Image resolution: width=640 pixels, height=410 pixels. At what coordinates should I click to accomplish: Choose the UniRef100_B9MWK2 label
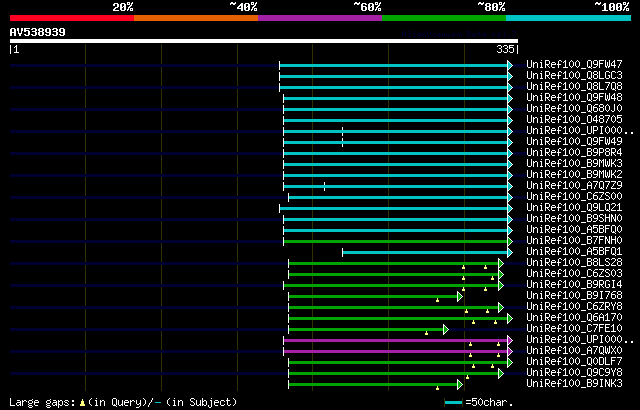tap(574, 175)
